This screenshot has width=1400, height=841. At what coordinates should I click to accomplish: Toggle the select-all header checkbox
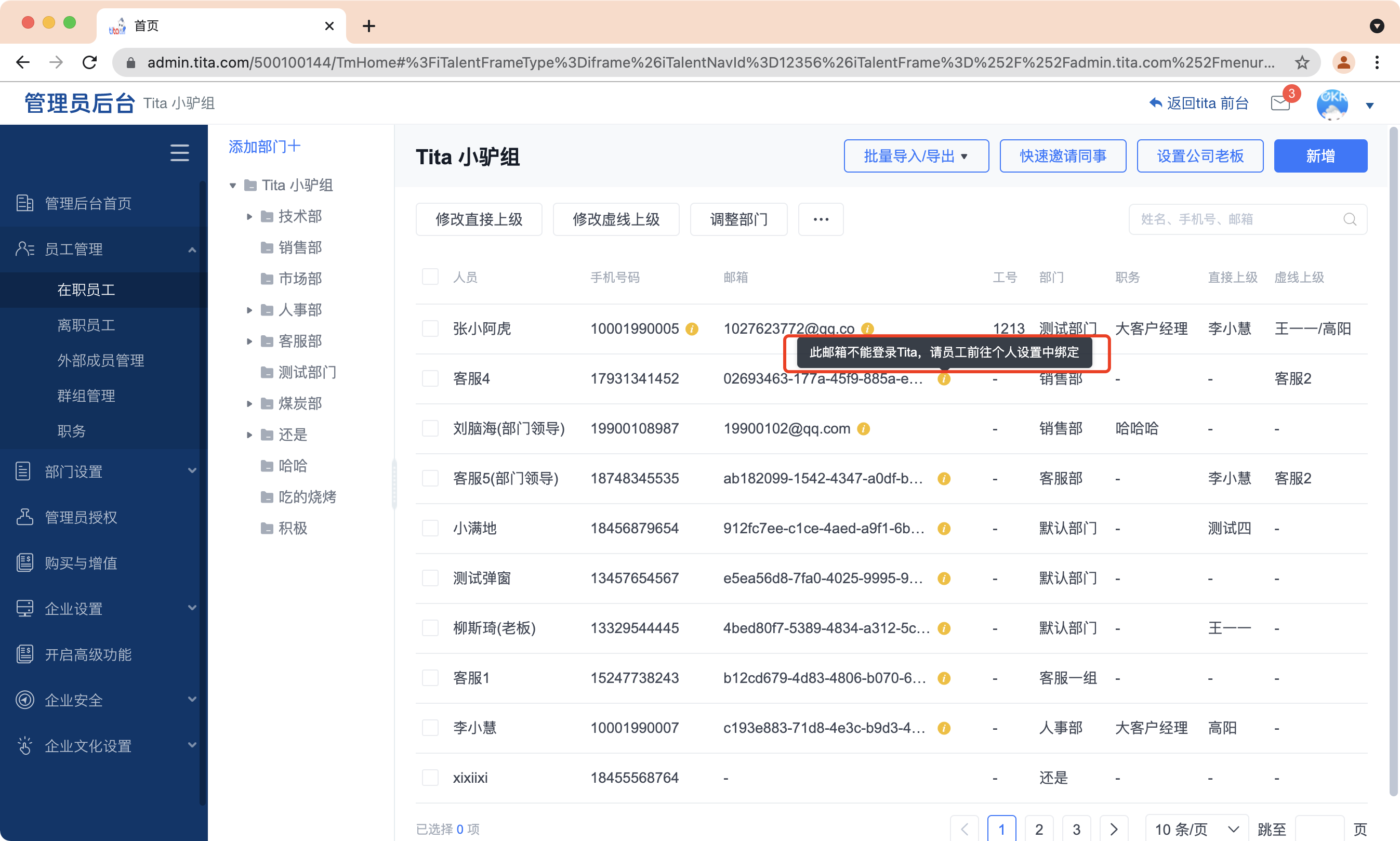tap(430, 277)
